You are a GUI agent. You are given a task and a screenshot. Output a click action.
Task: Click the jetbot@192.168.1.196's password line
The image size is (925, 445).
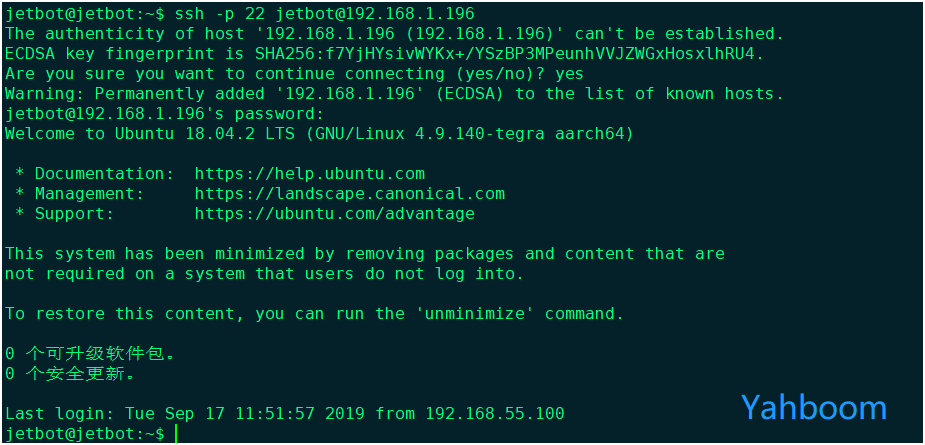[x=165, y=114]
